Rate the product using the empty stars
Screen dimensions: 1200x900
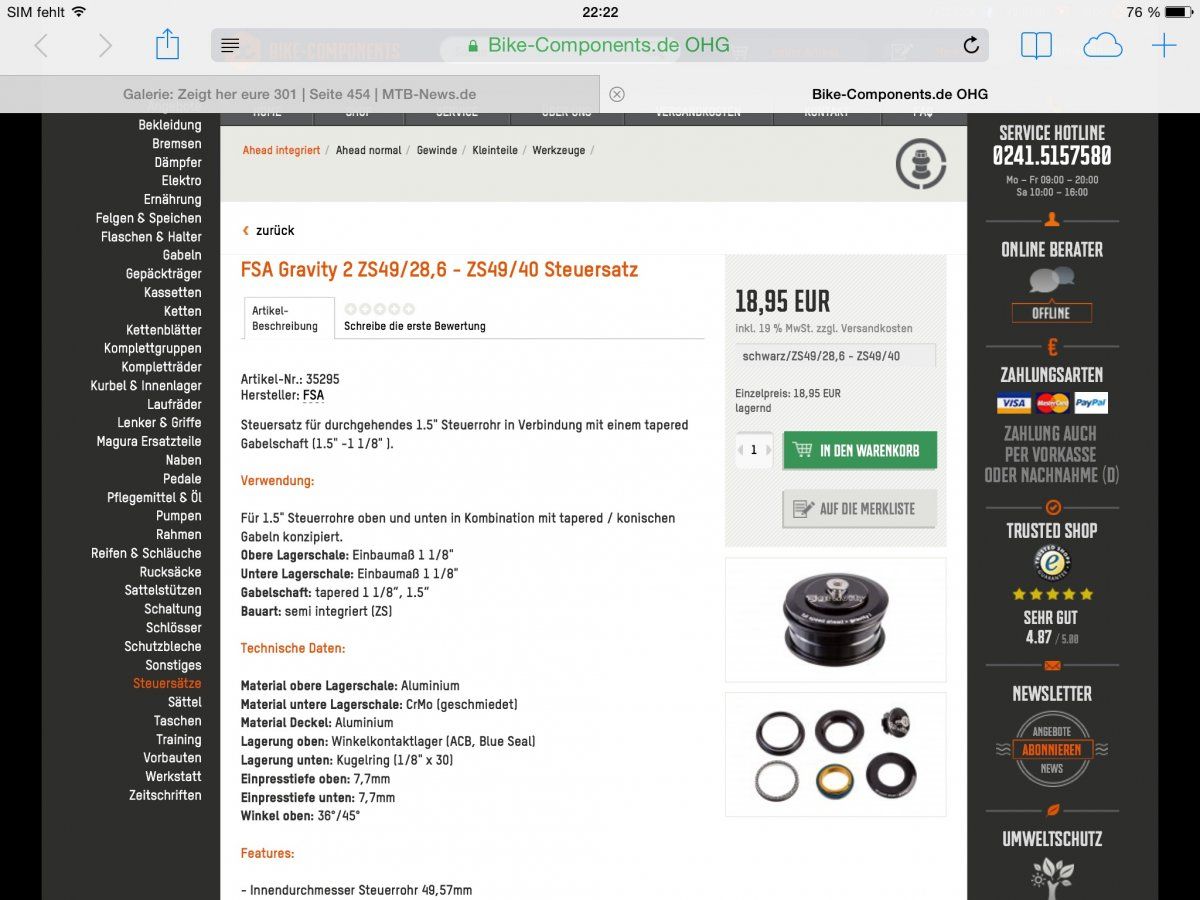tap(379, 309)
